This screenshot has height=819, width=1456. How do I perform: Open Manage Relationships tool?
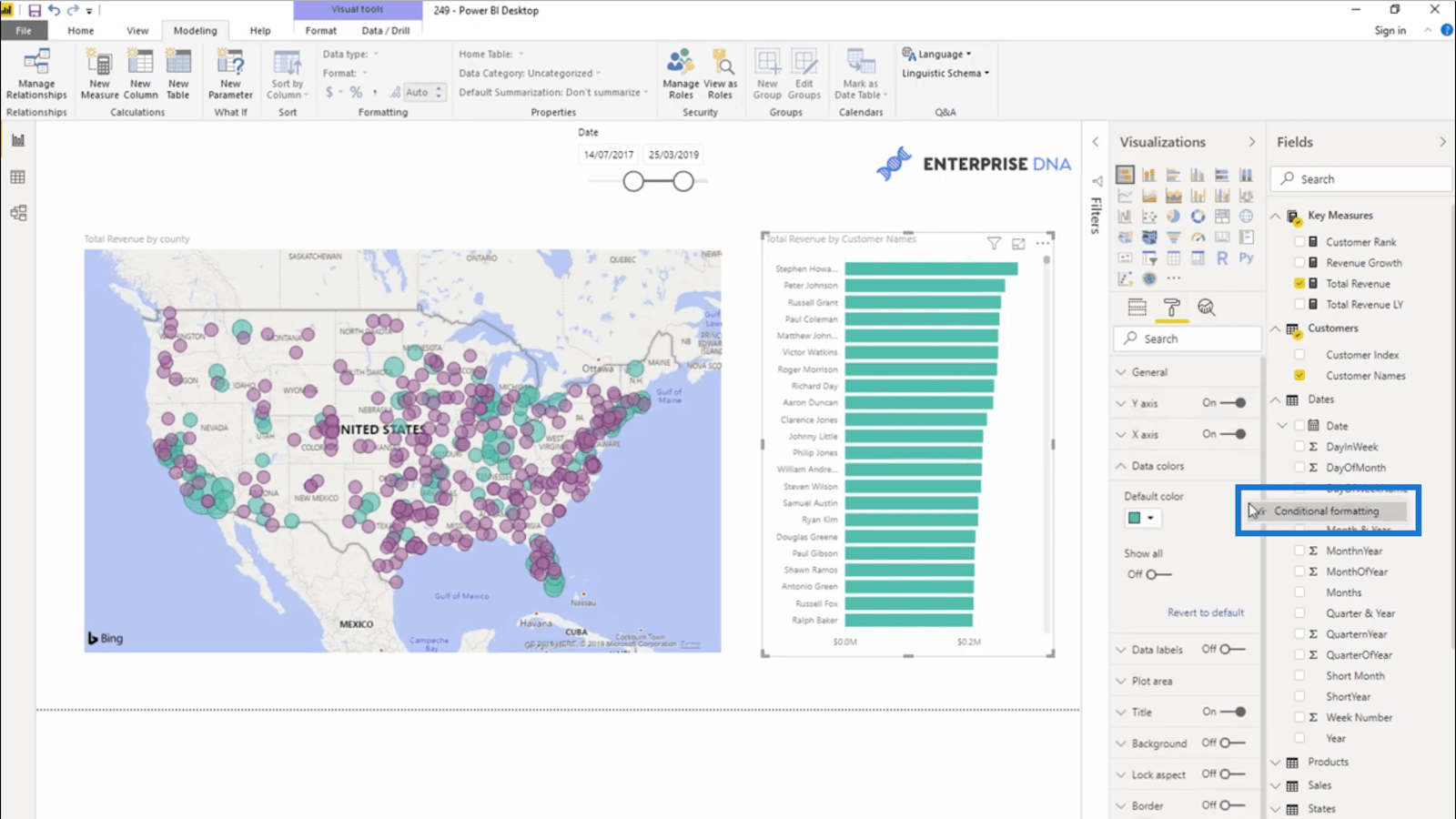(36, 75)
